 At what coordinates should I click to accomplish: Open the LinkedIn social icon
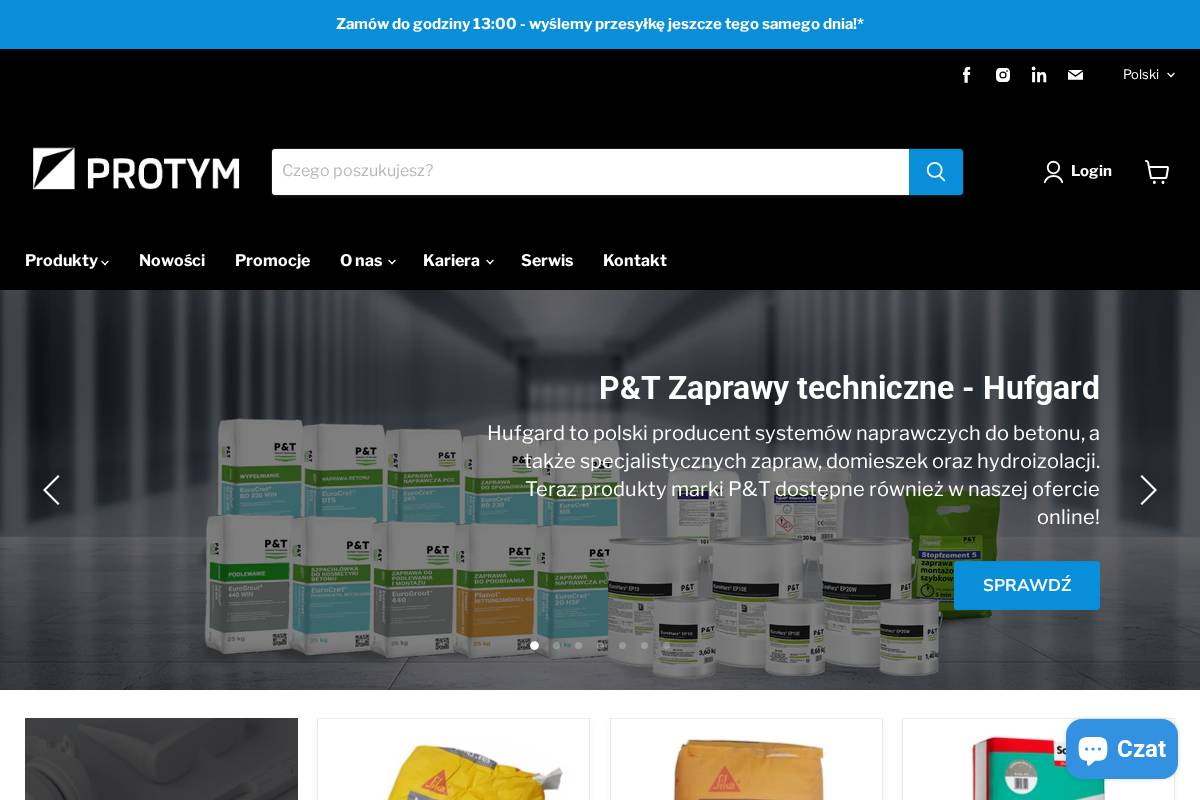[1038, 75]
